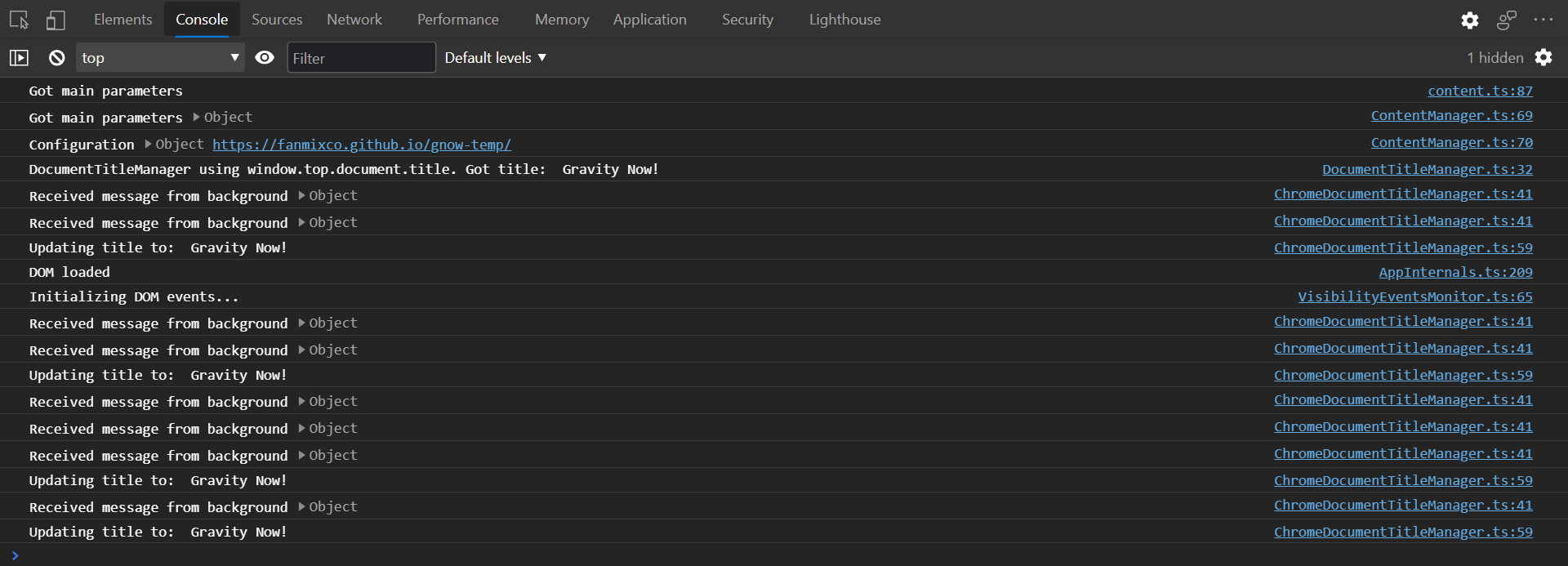The width and height of the screenshot is (1568, 566).
Task: Open the three-dot customize menu
Action: pyautogui.click(x=1543, y=20)
